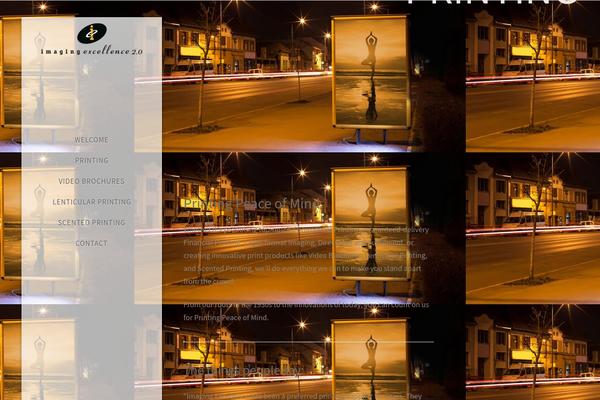Viewport: 600px width, 400px height.
Task: Click the 'Printing Peace of Mind' heading
Action: [x=252, y=204]
